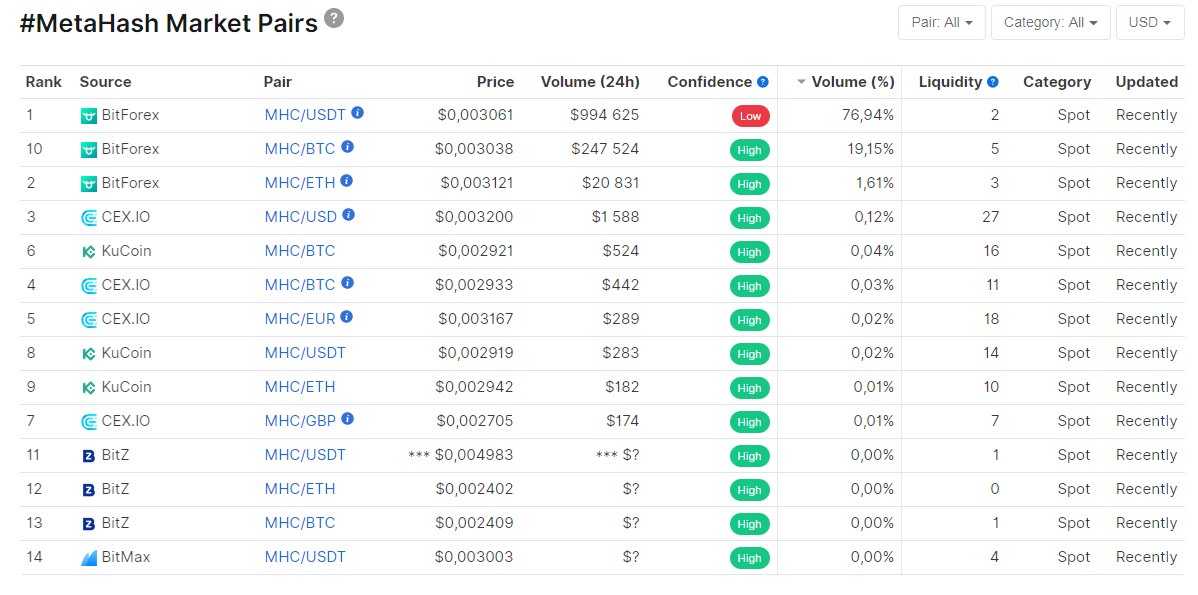Select the $0,003200 price in CEX.IO row
1198x595 pixels.
[474, 216]
